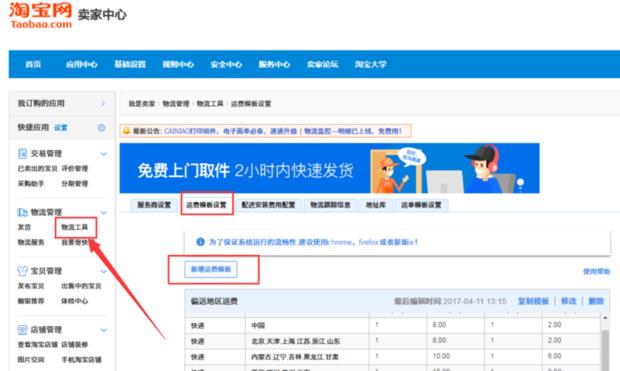The image size is (620, 371).
Task: Switch to the 物流跟踪信息 tab
Action: click(x=331, y=205)
